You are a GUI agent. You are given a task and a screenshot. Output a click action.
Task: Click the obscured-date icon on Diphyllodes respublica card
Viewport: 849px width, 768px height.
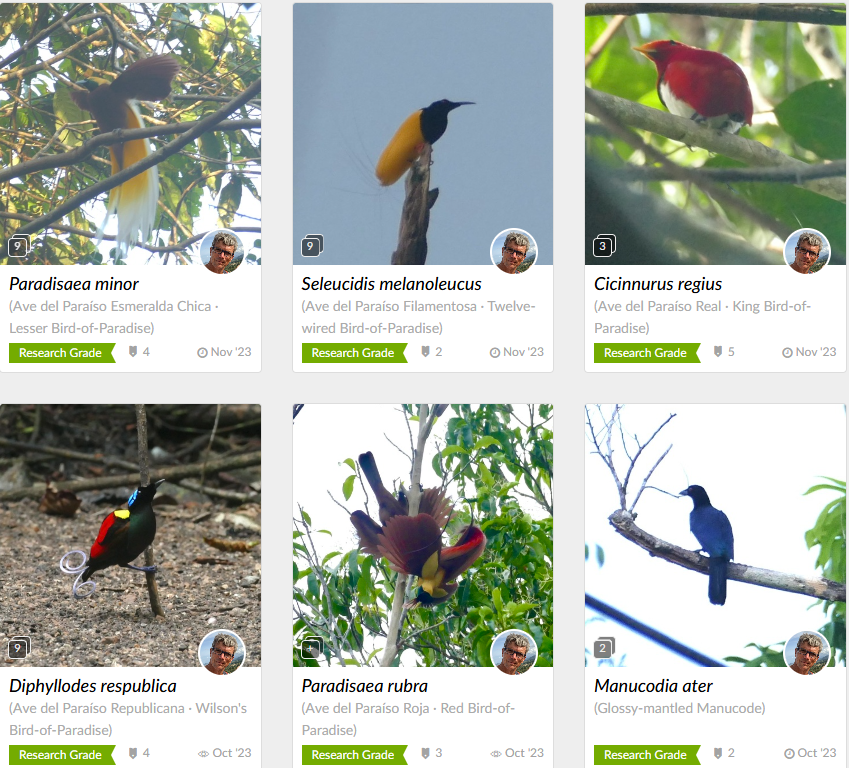pyautogui.click(x=203, y=754)
